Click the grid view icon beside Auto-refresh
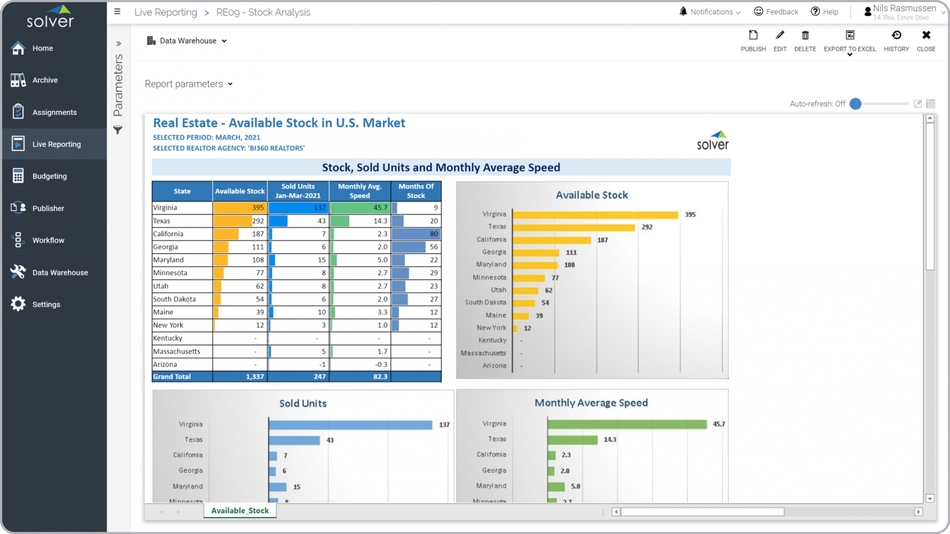950x534 pixels. [x=931, y=104]
